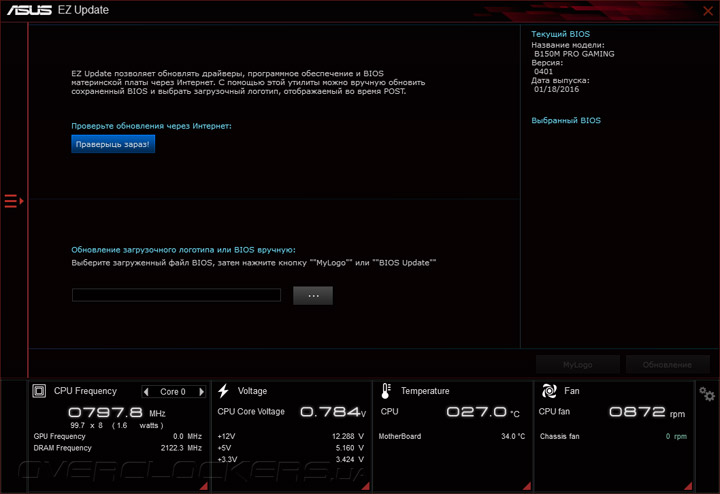Viewport: 720px width, 494px height.
Task: Click the Voltage lightning bolt icon
Action: click(x=223, y=391)
